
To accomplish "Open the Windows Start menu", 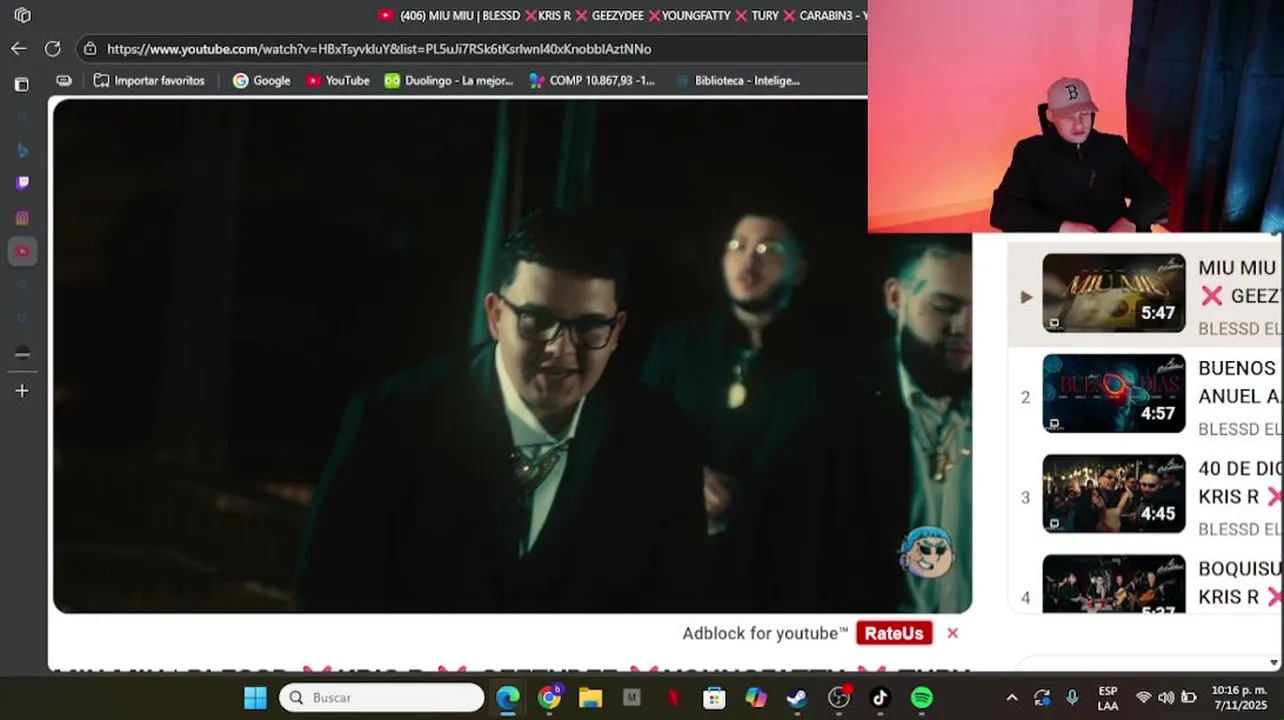I will (255, 697).
